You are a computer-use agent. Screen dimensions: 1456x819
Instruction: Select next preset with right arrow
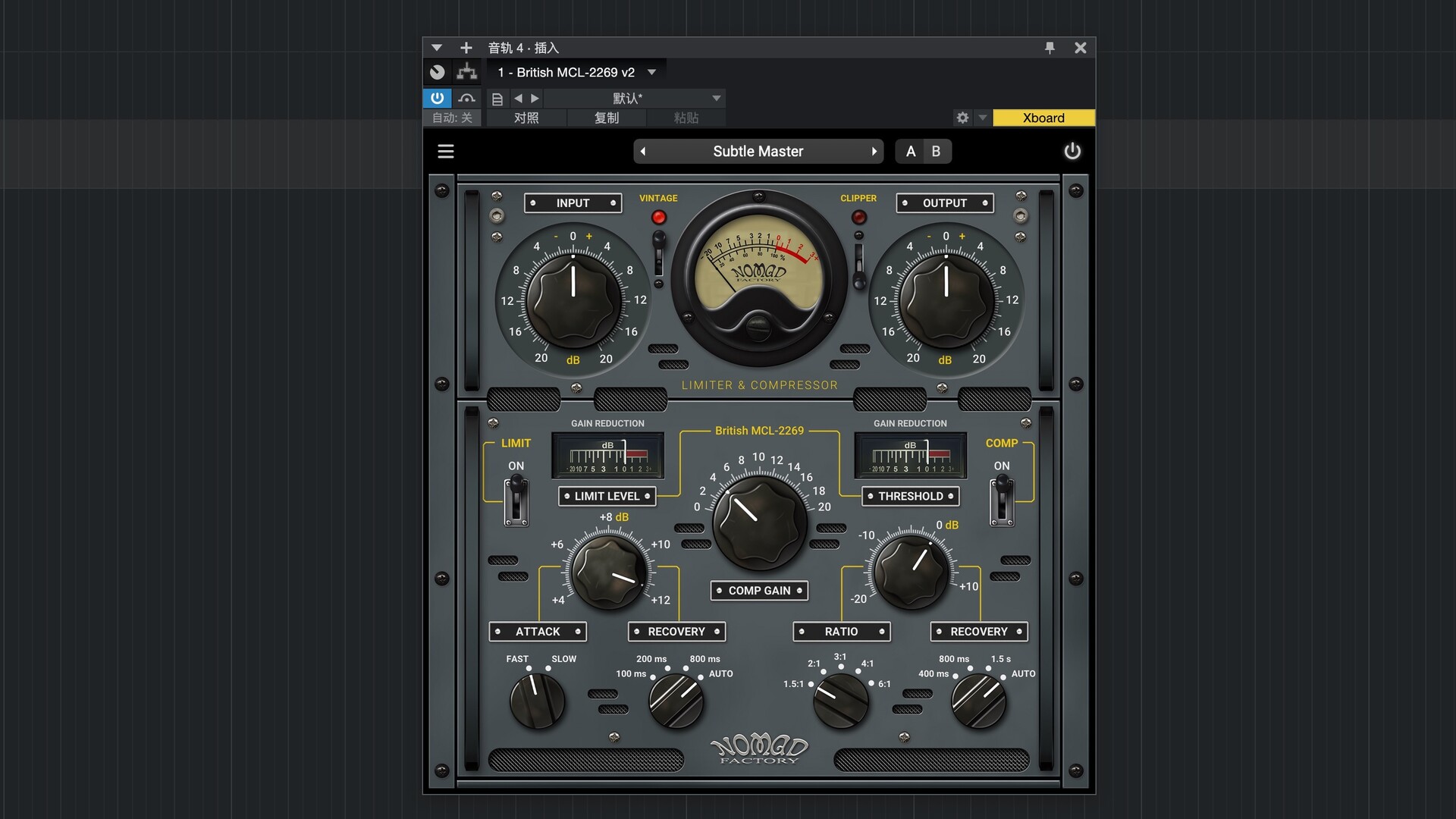874,152
